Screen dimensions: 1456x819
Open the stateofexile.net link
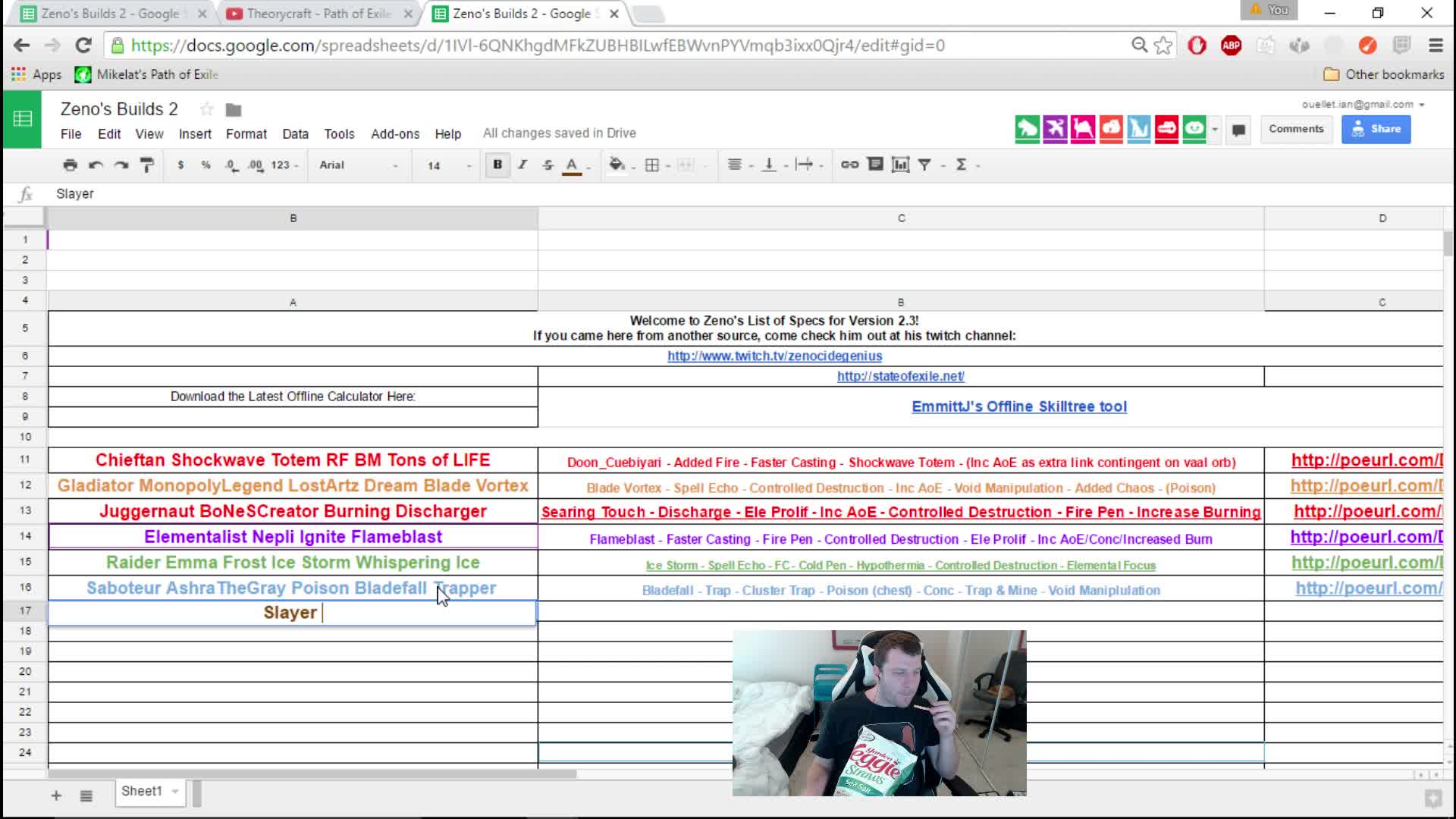pos(900,376)
